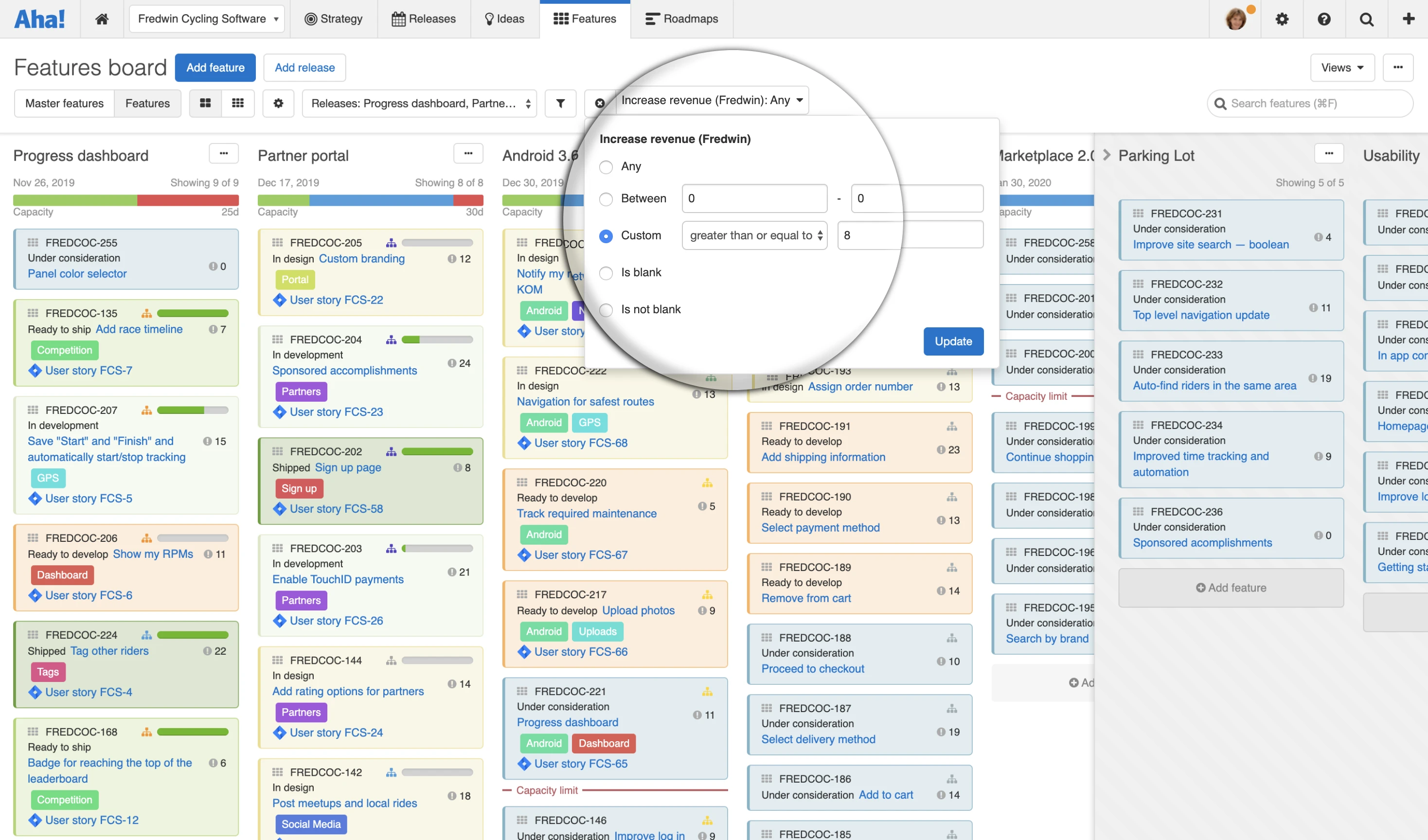
Task: Select the Is blank radio button
Action: coord(606,273)
